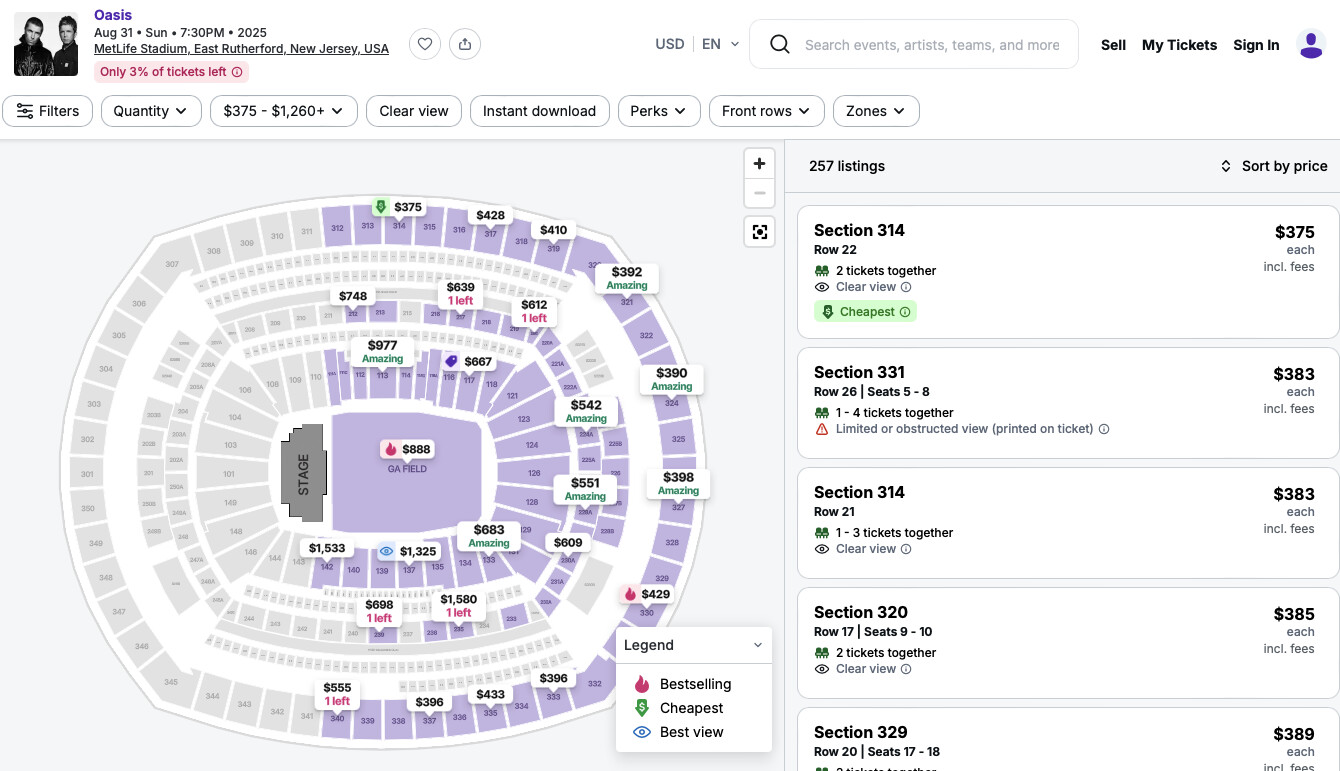Viewport: 1340px width, 771px height.
Task: Zoom in on the stadium map
Action: (760, 164)
